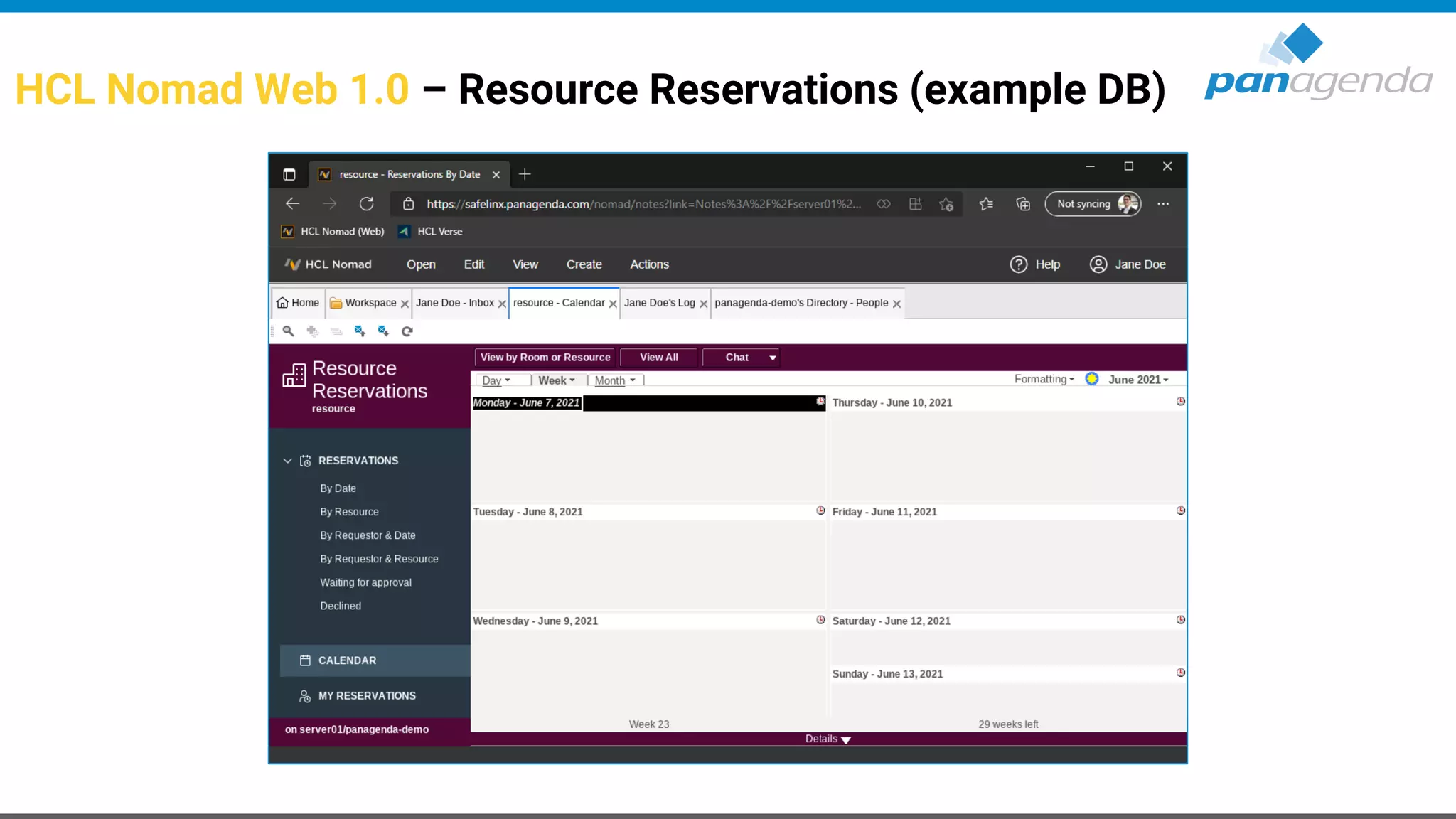1456x819 pixels.
Task: Click the go-to-today sun icon
Action: tap(1092, 379)
